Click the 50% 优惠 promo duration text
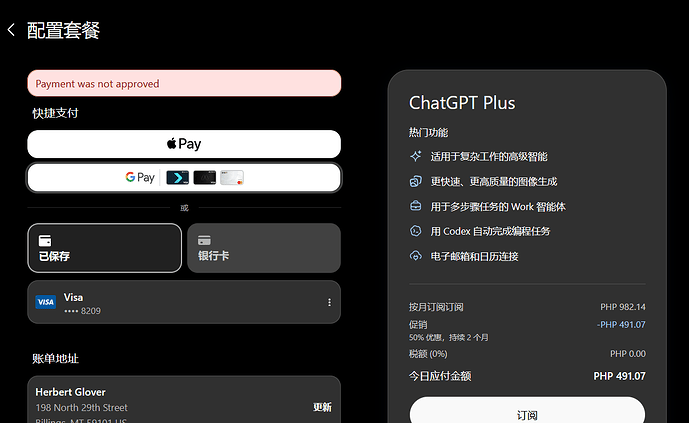The image size is (689, 423). pos(449,337)
